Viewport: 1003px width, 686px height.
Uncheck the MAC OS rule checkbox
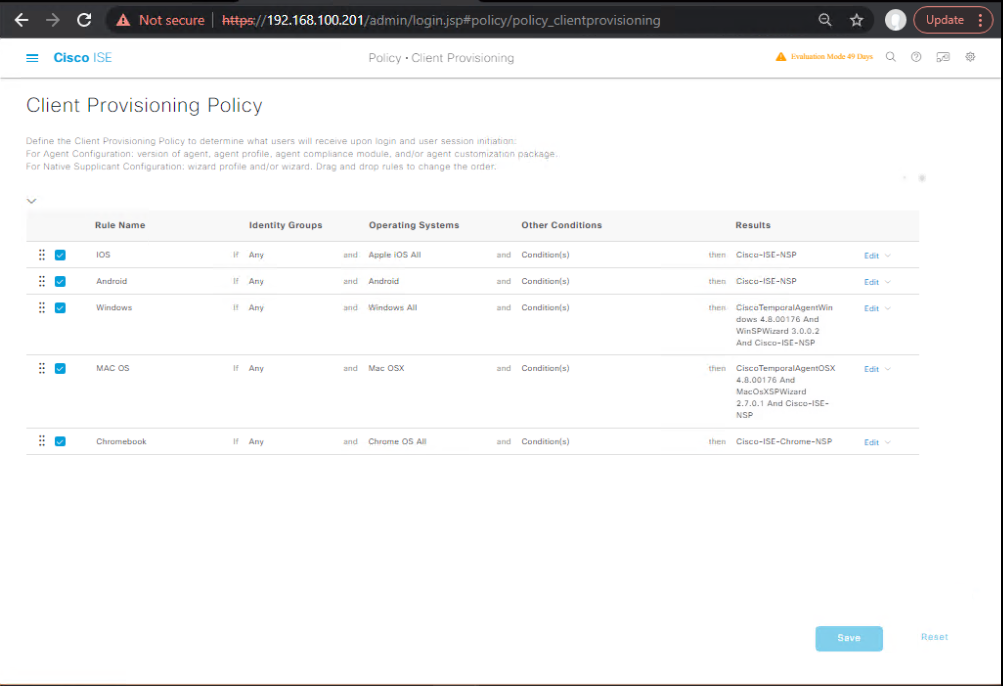tap(60, 369)
